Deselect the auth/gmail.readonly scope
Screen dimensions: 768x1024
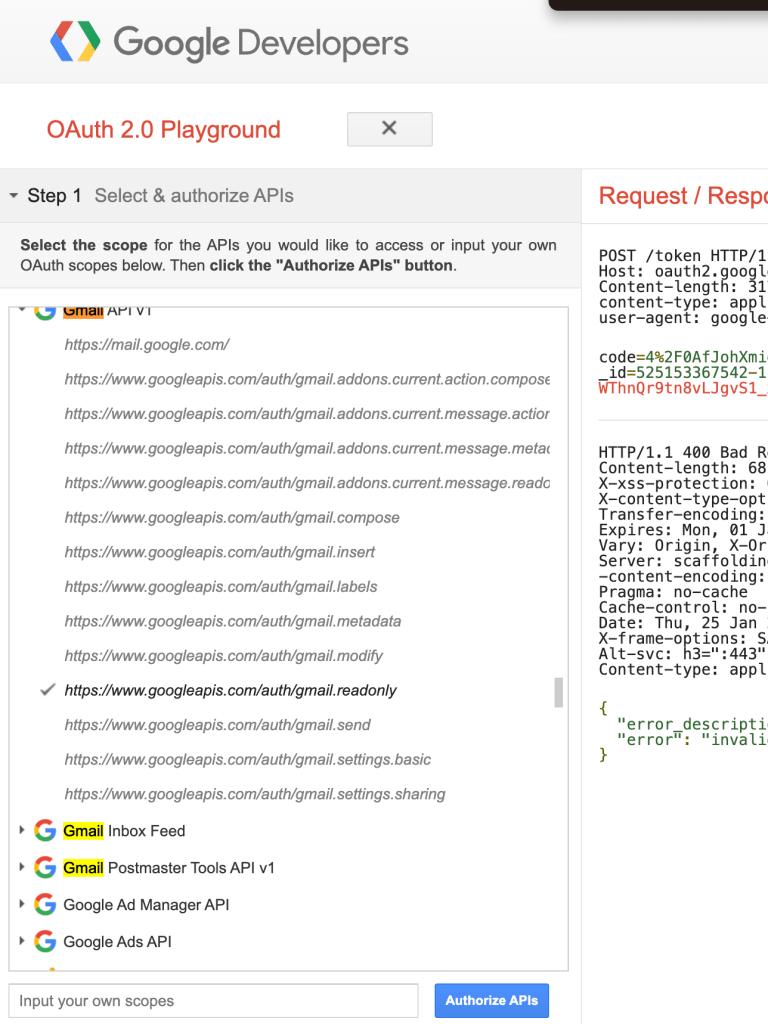pos(231,691)
